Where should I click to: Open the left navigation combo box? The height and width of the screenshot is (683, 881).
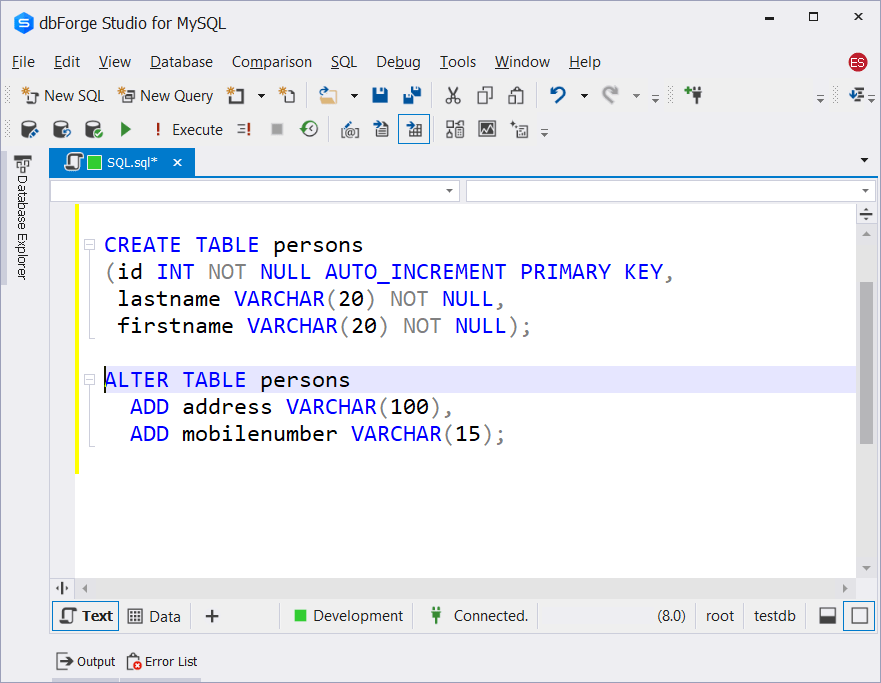point(255,191)
